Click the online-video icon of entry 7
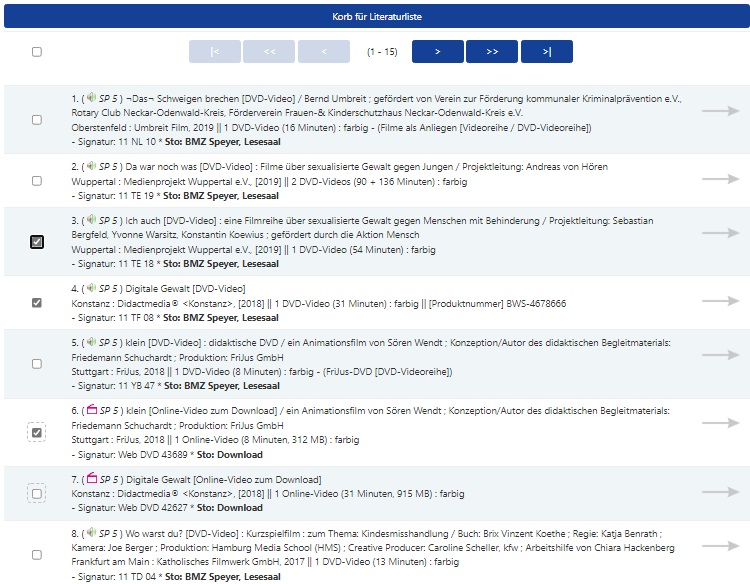Viewport: 750px width, 584px height. pyautogui.click(x=92, y=478)
